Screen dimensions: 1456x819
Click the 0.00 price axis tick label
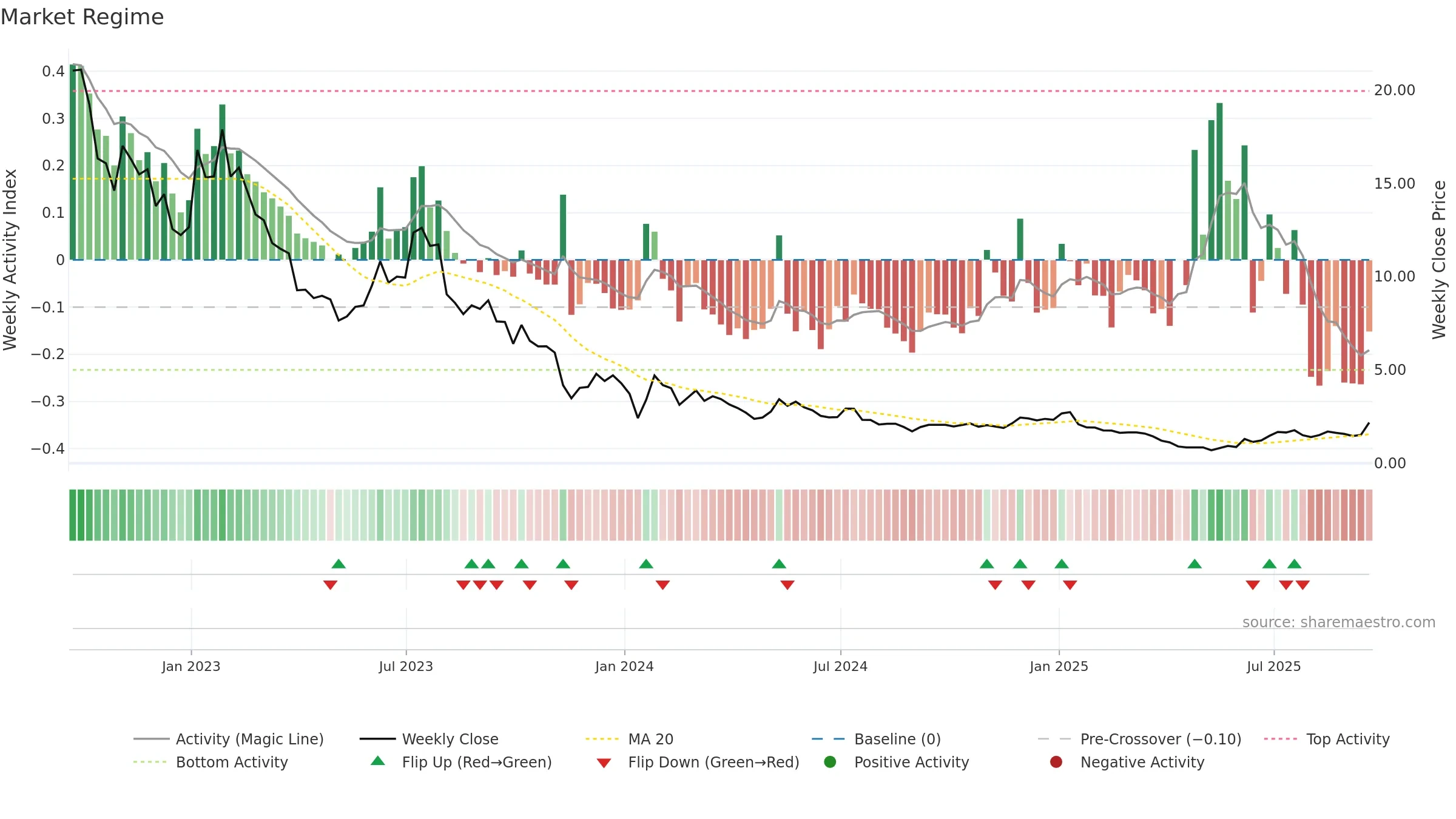(x=1390, y=463)
